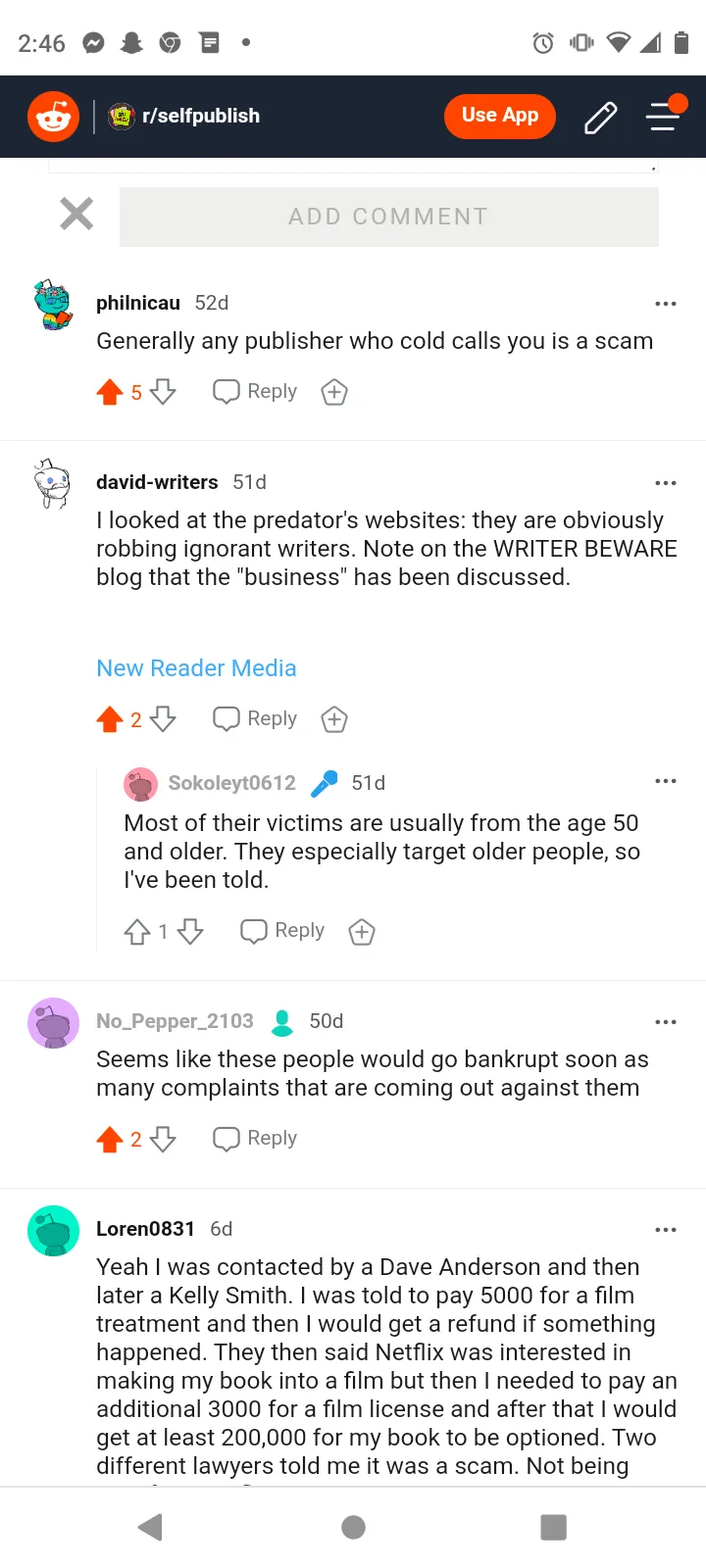706x1568 pixels.
Task: Reply to No_Pepper_2103's comment
Action: tap(255, 1139)
